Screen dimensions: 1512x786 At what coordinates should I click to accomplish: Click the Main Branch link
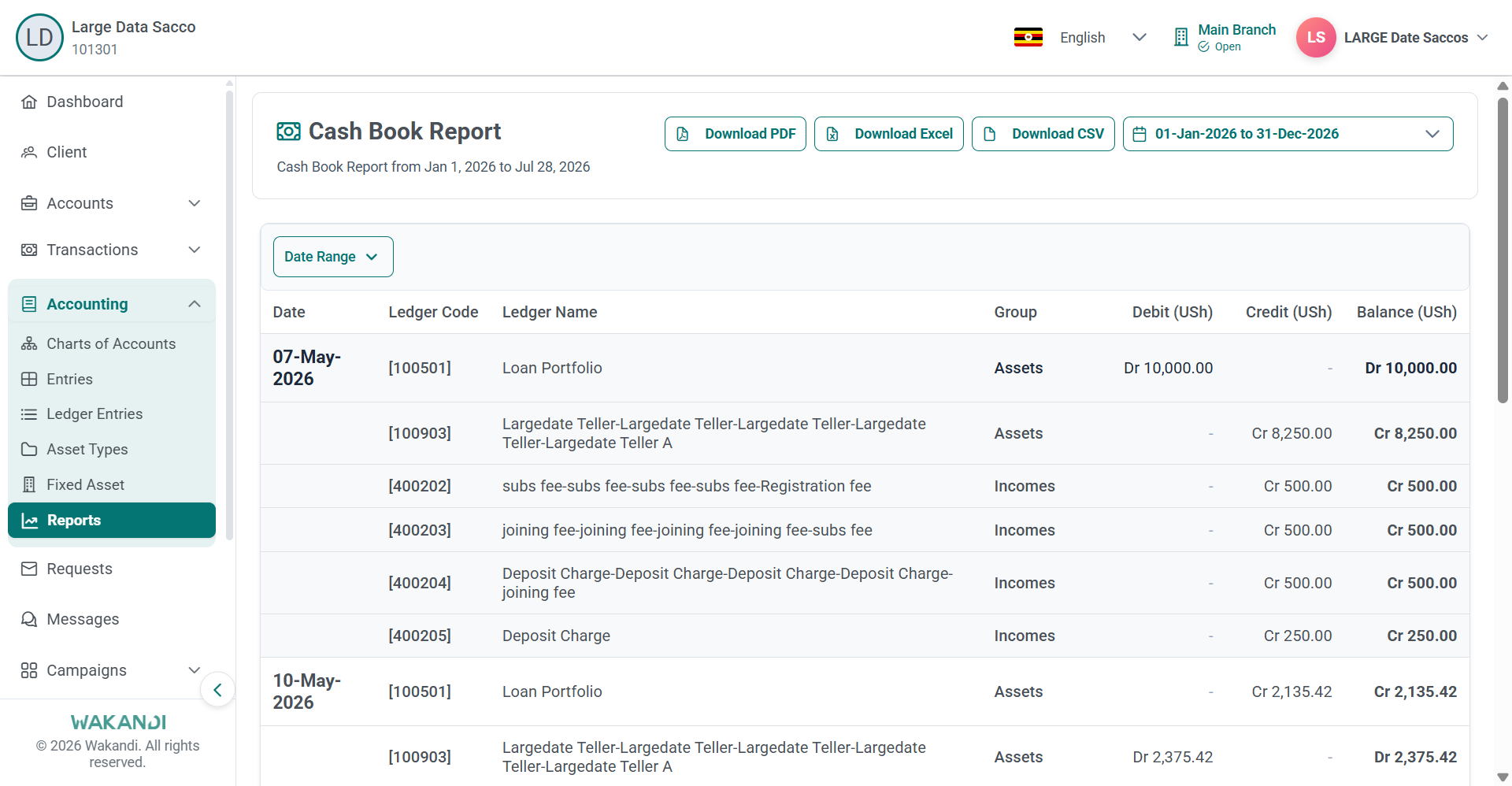[1236, 30]
